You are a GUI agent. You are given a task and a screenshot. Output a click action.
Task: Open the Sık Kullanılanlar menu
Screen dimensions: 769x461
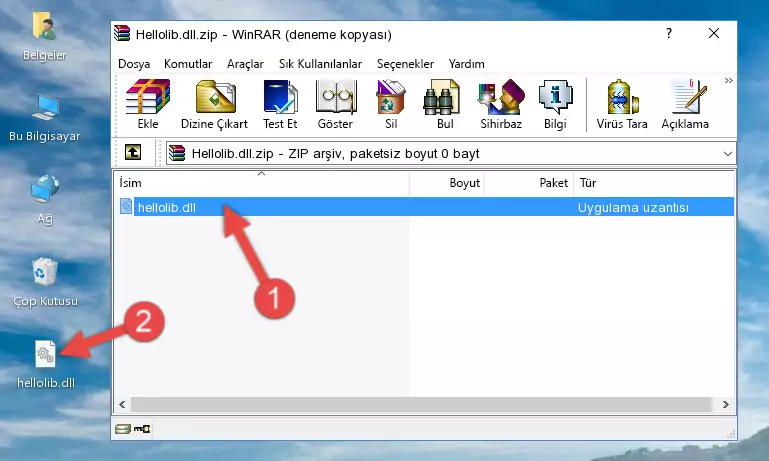click(x=320, y=64)
